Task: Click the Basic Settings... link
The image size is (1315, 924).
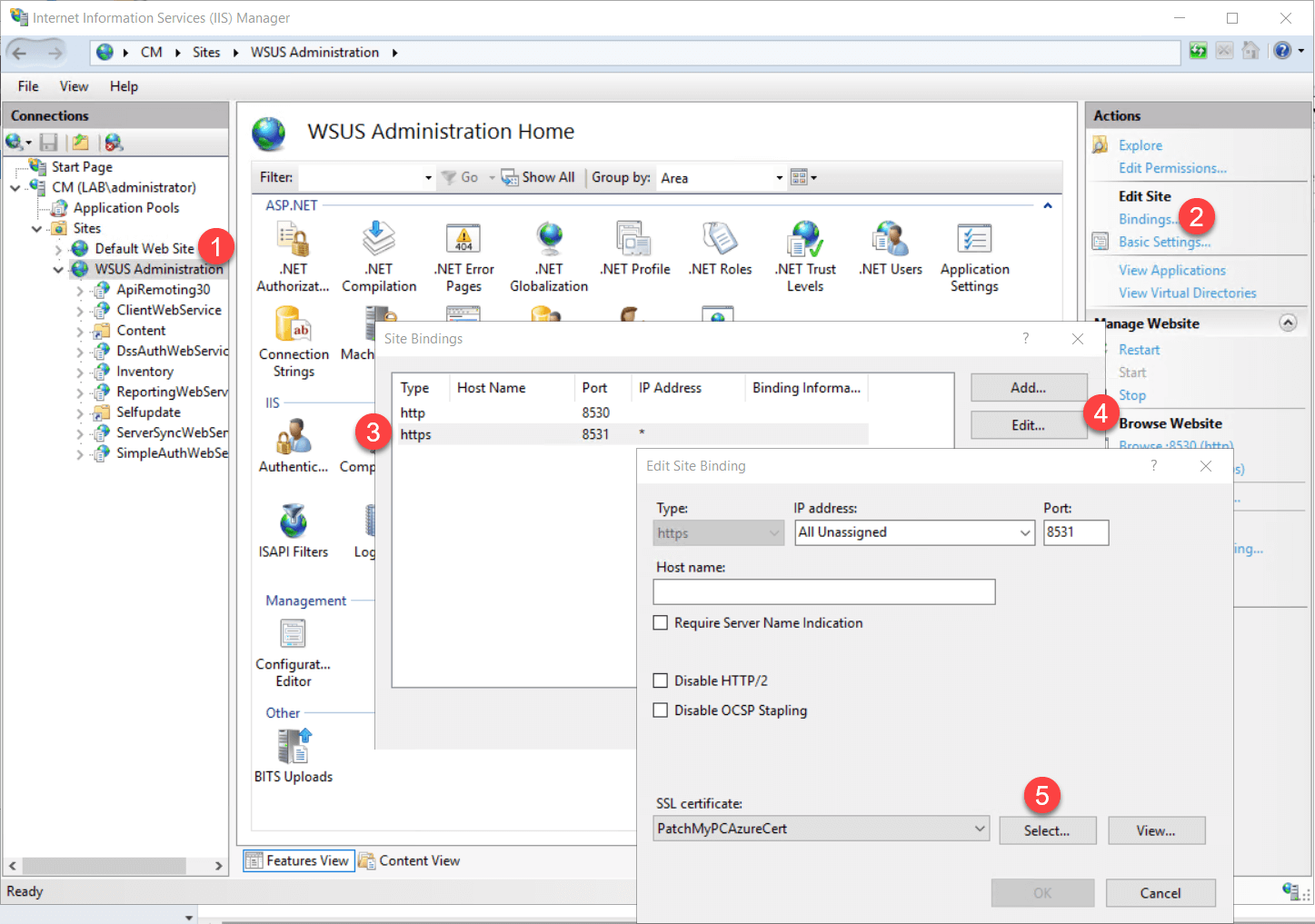Action: pos(1164,242)
